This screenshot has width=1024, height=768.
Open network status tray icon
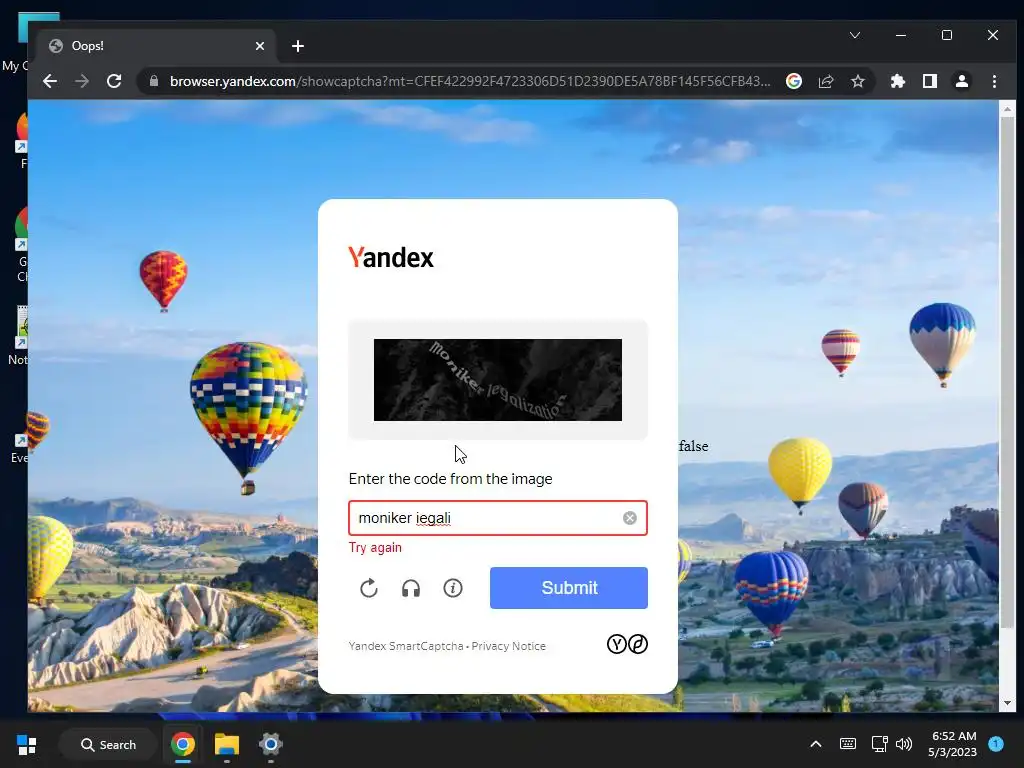(x=879, y=744)
